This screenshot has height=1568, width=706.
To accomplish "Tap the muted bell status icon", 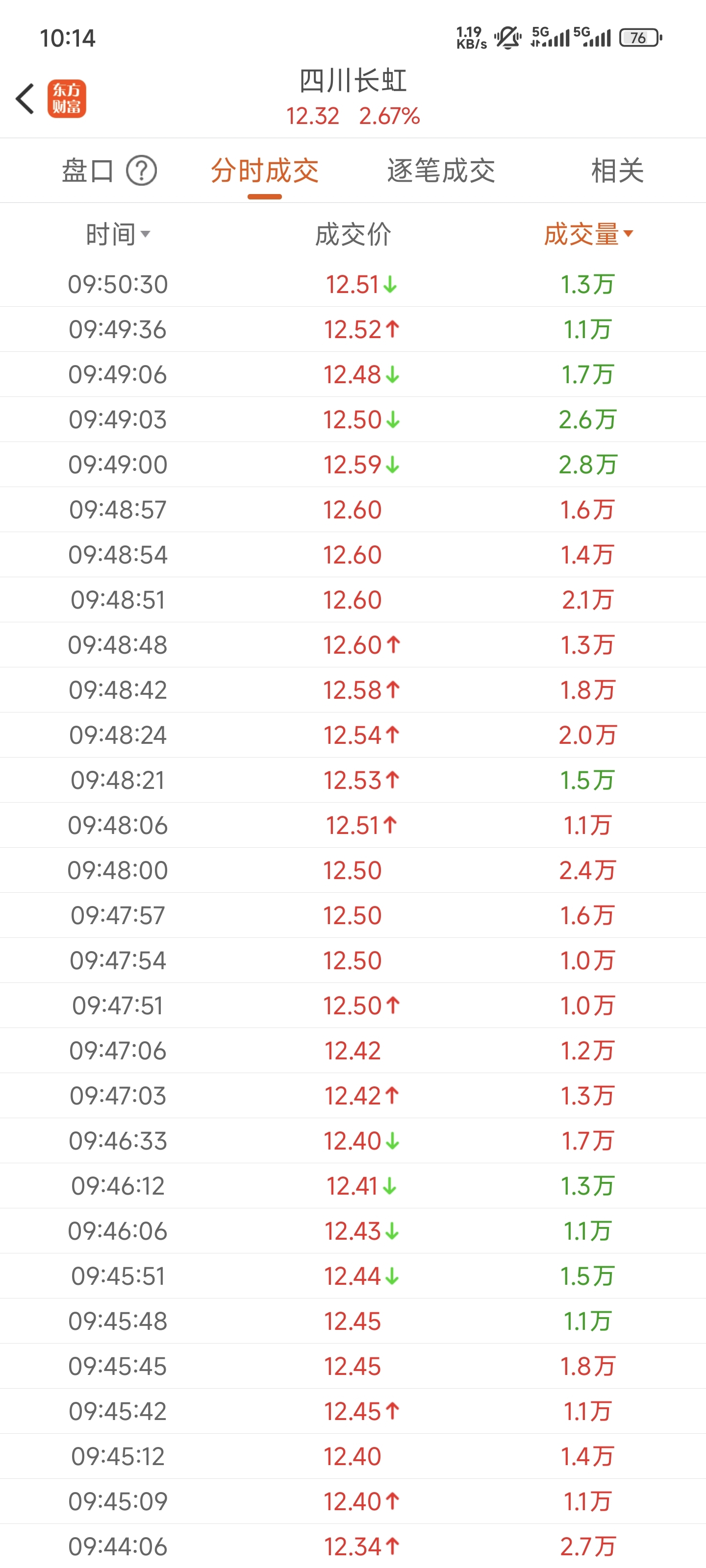I will tap(507, 38).
